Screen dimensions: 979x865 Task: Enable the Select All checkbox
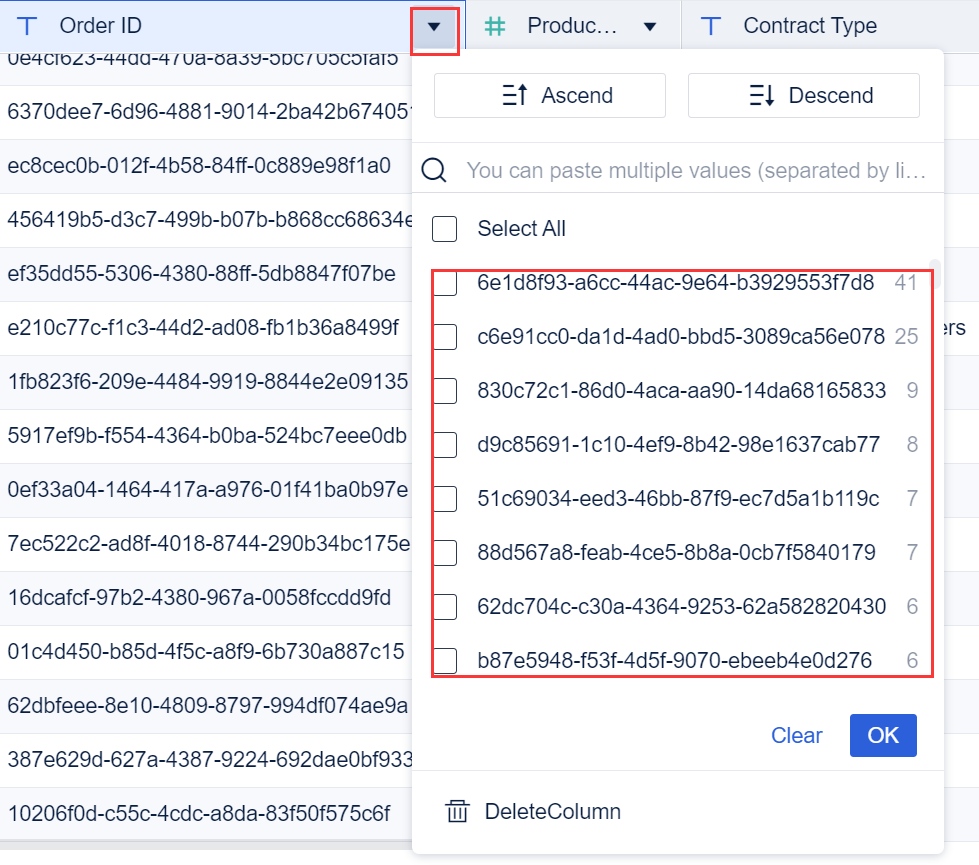point(444,229)
